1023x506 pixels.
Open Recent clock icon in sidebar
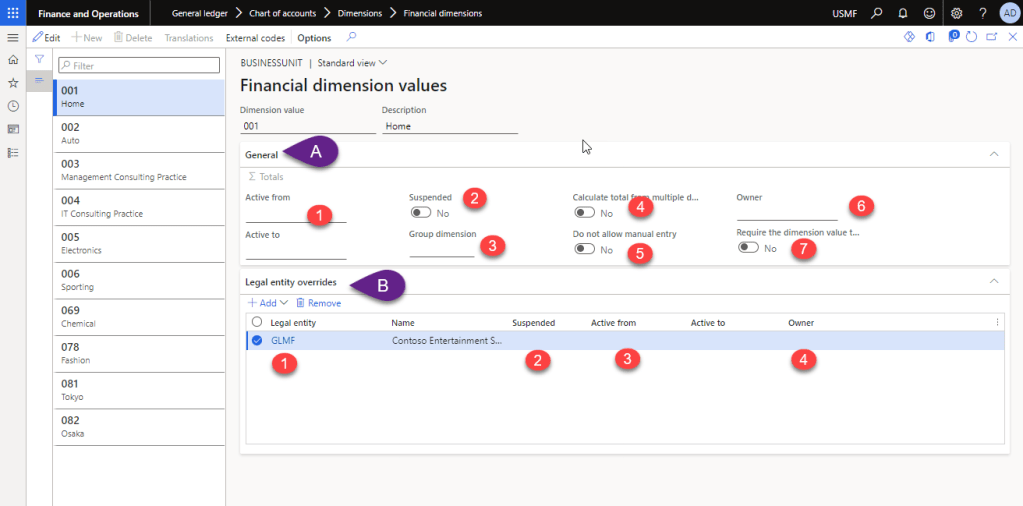tap(13, 106)
